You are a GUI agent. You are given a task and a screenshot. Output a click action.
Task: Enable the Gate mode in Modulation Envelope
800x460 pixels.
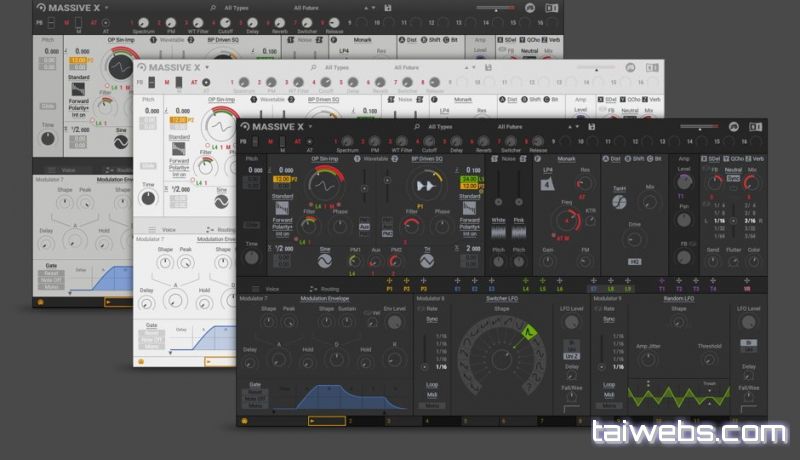click(254, 385)
